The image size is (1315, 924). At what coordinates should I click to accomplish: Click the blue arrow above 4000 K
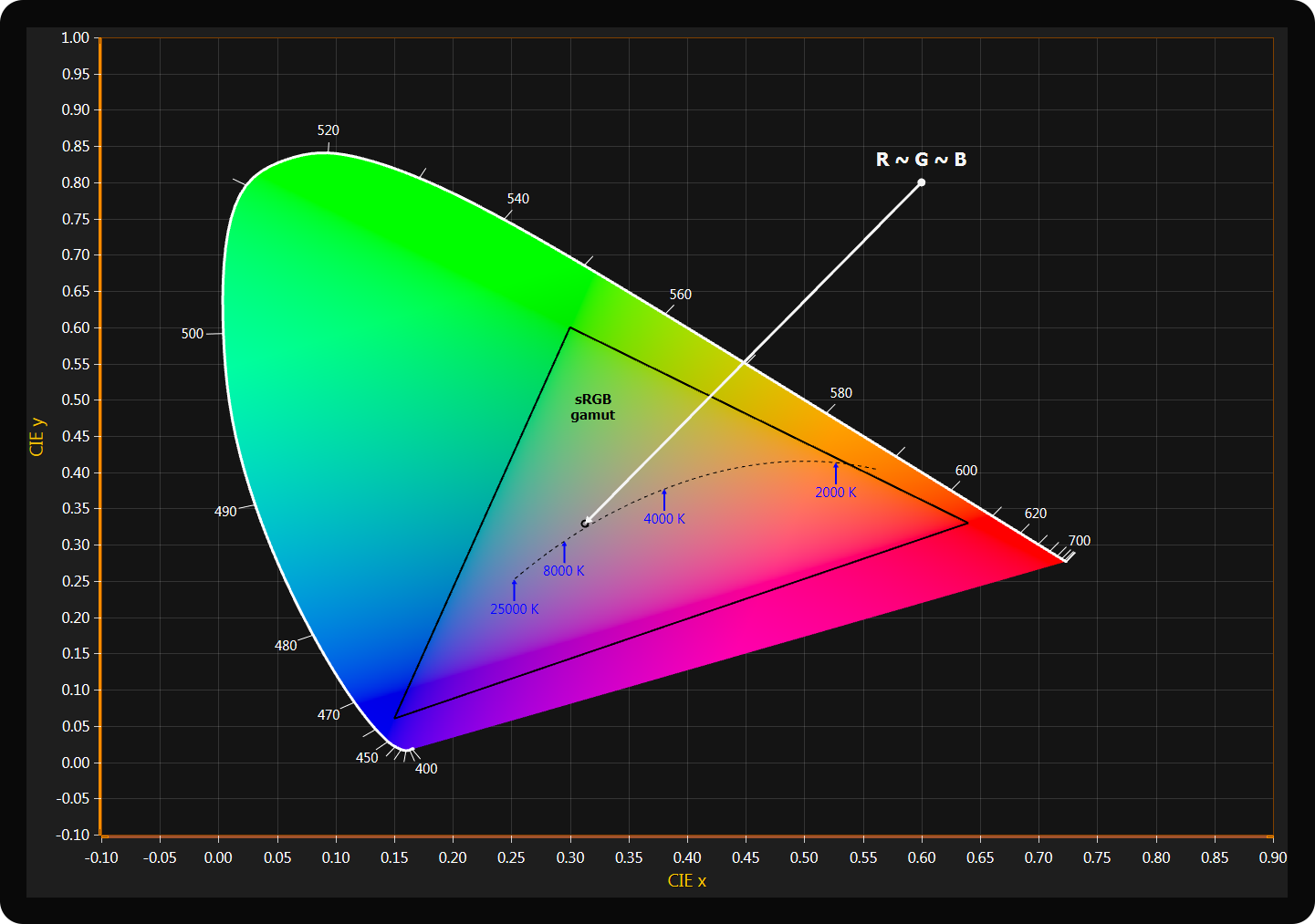(664, 500)
